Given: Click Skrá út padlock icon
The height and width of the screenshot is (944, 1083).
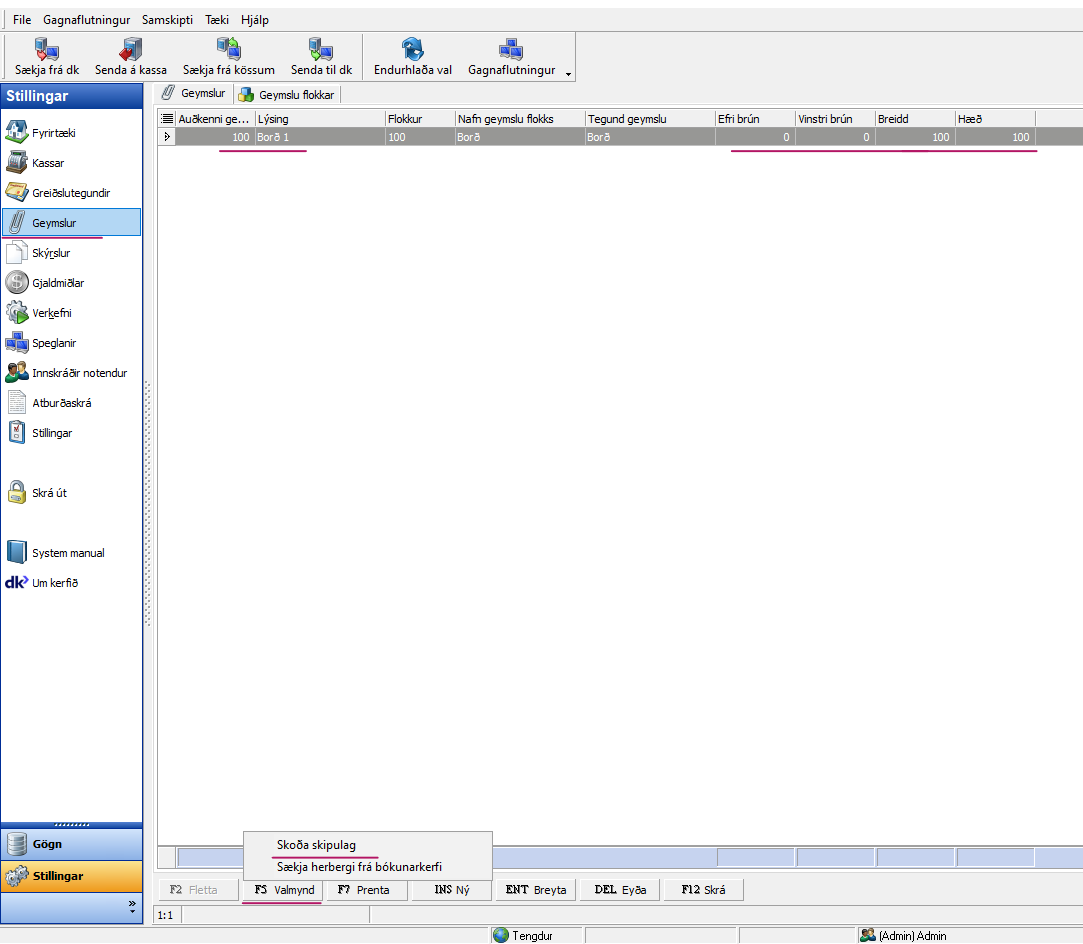Looking at the screenshot, I should coord(17,493).
